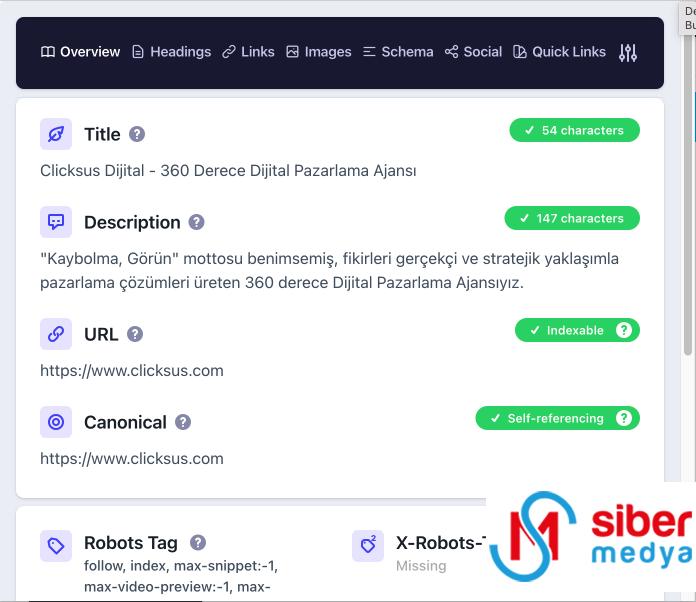Click the Missing X-Robots value
Viewport: 696px width, 602px height.
[x=421, y=566]
